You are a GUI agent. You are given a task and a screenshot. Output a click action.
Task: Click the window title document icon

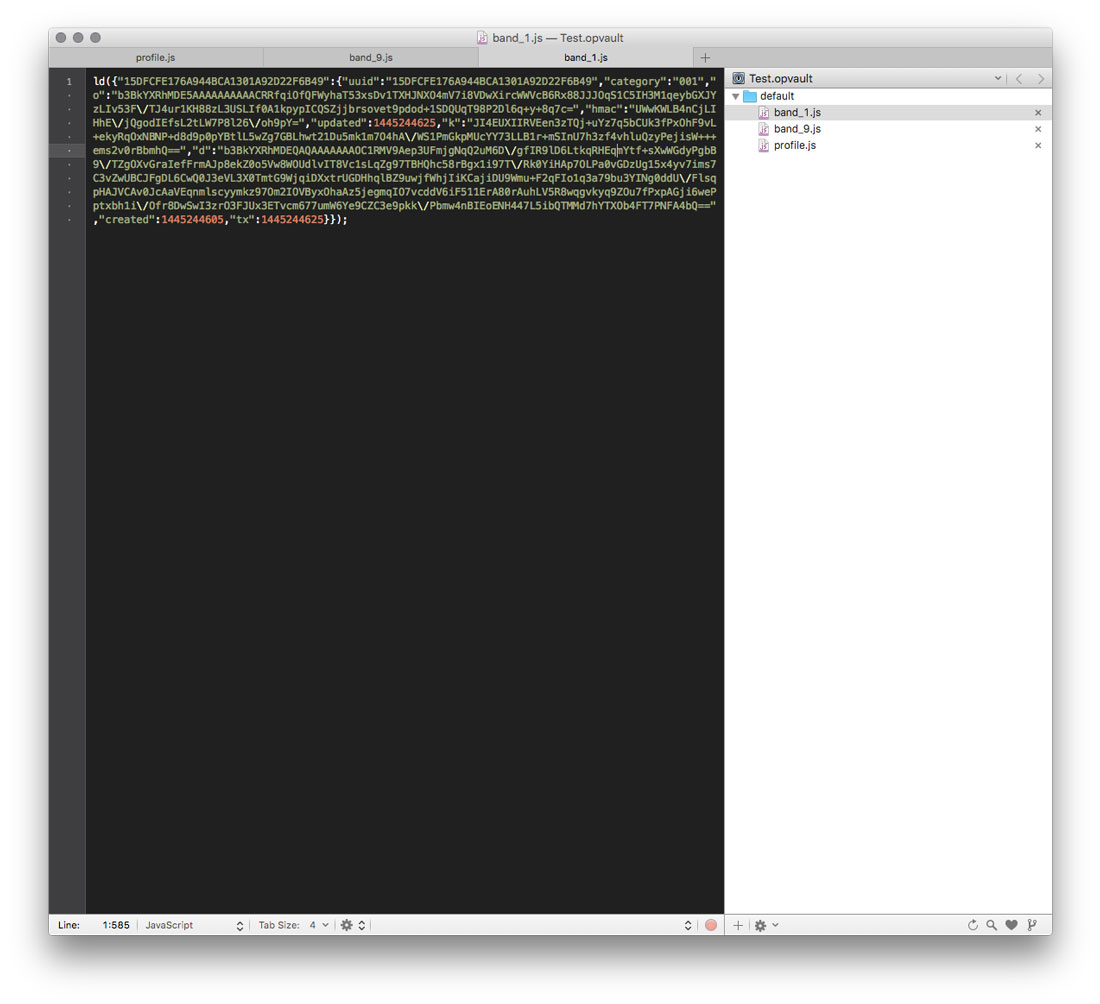(482, 38)
